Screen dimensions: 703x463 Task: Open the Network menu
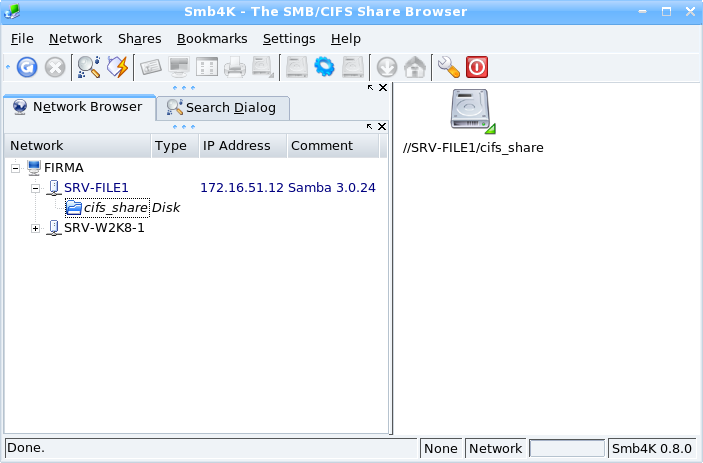75,39
